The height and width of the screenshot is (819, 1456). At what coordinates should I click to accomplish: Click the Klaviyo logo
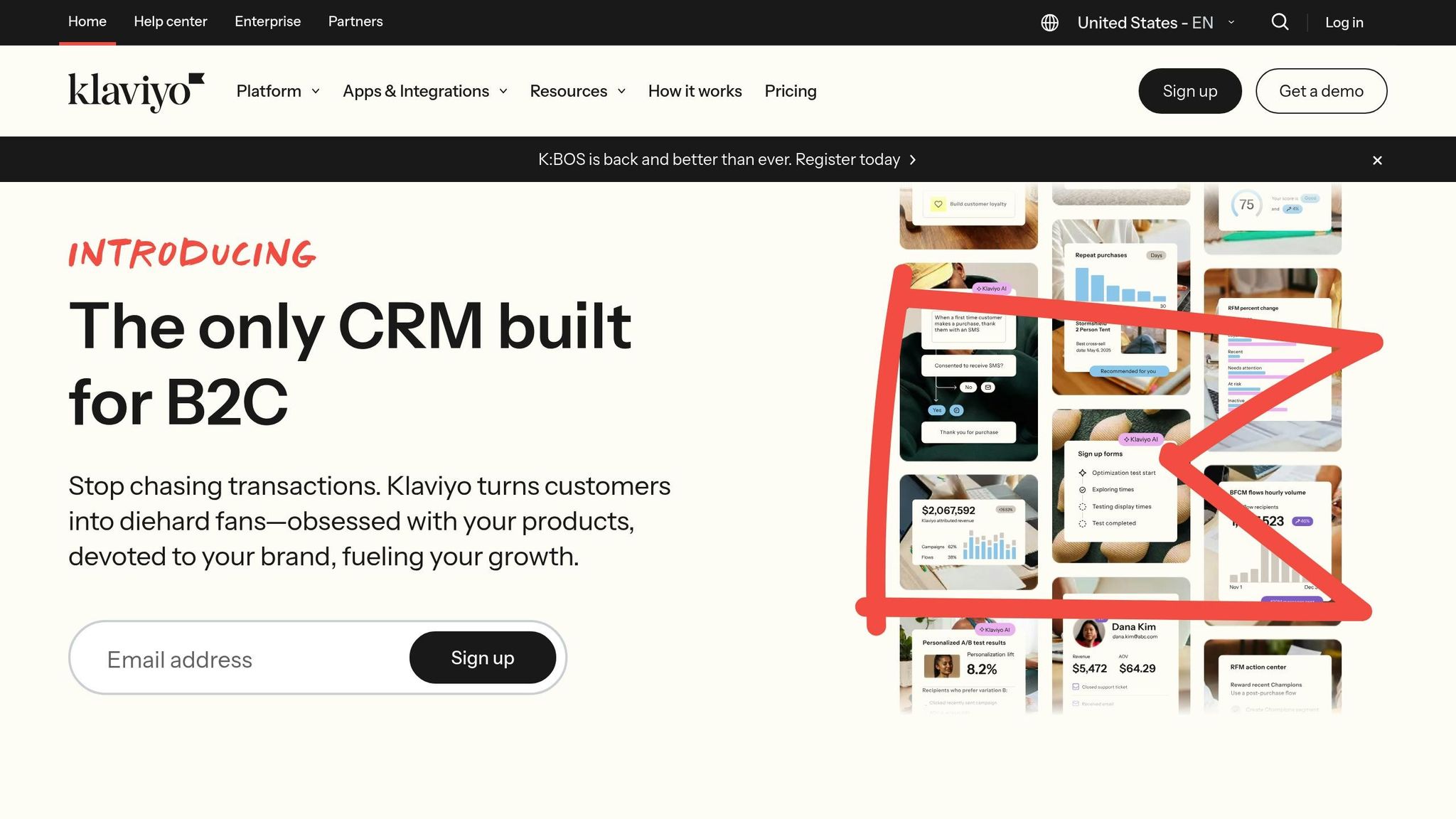(x=136, y=91)
